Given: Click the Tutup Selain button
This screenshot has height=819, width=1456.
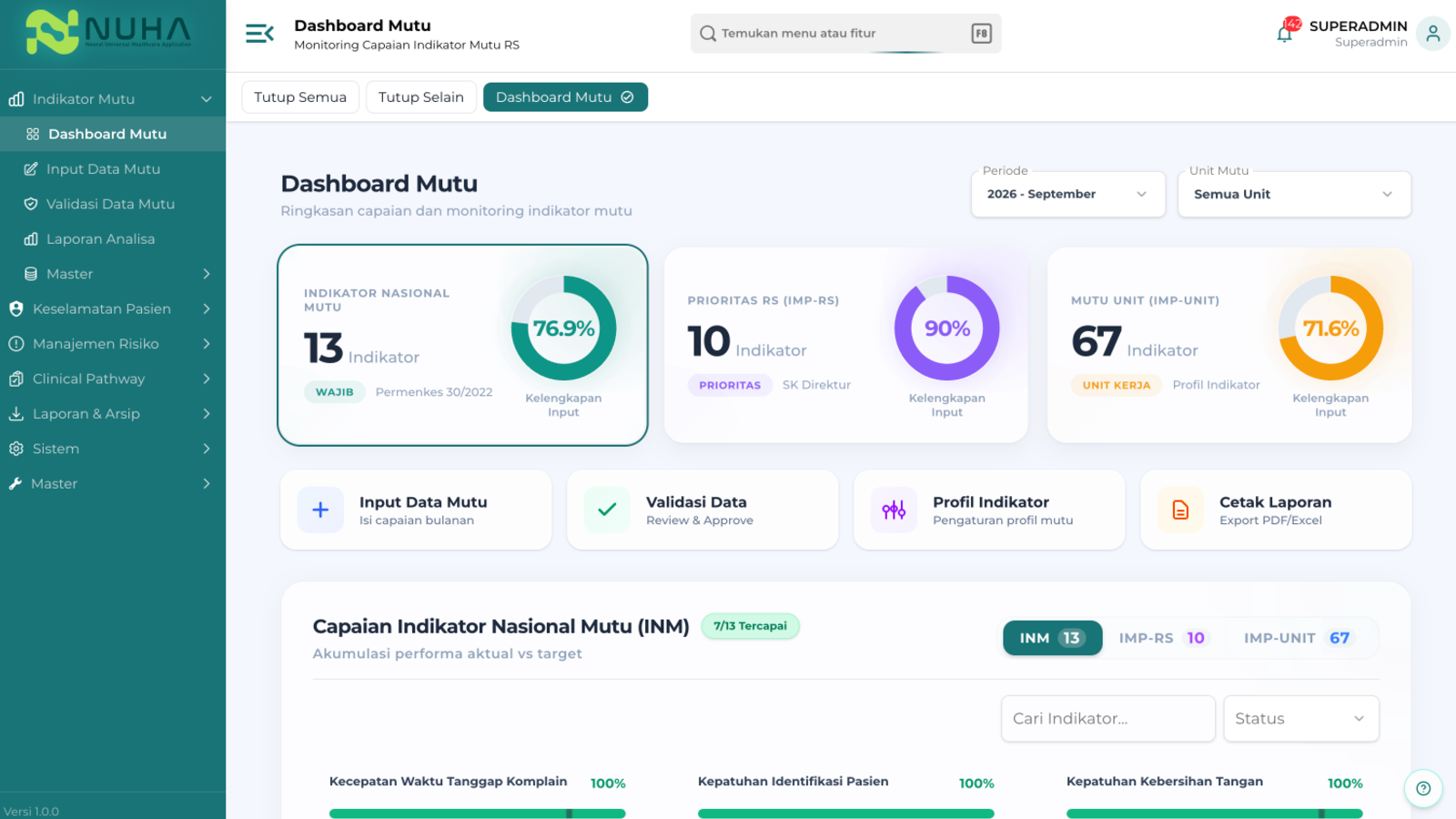Looking at the screenshot, I should pyautogui.click(x=421, y=97).
